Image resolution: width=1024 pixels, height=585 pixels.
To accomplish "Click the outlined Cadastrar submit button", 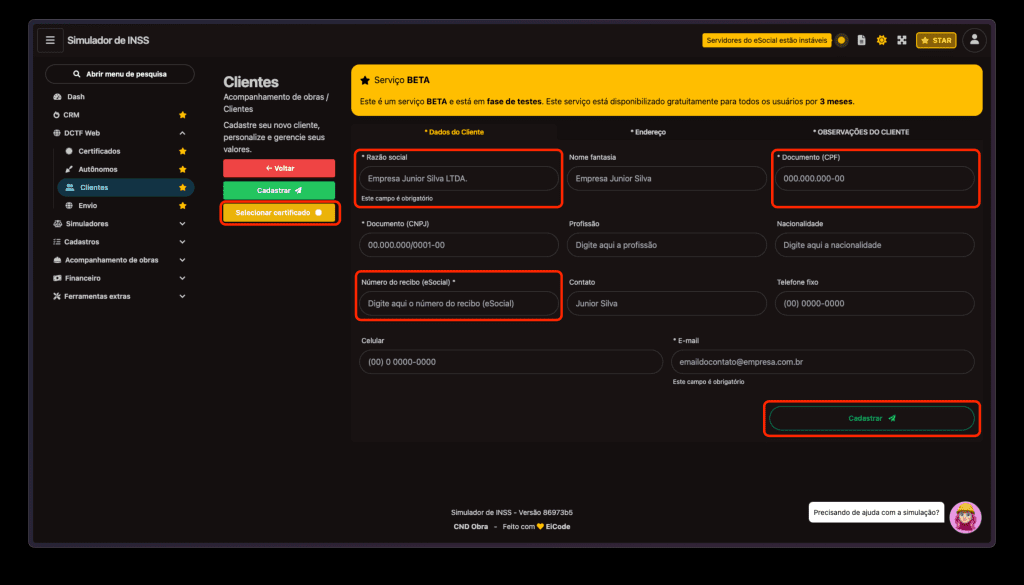I will pos(872,419).
